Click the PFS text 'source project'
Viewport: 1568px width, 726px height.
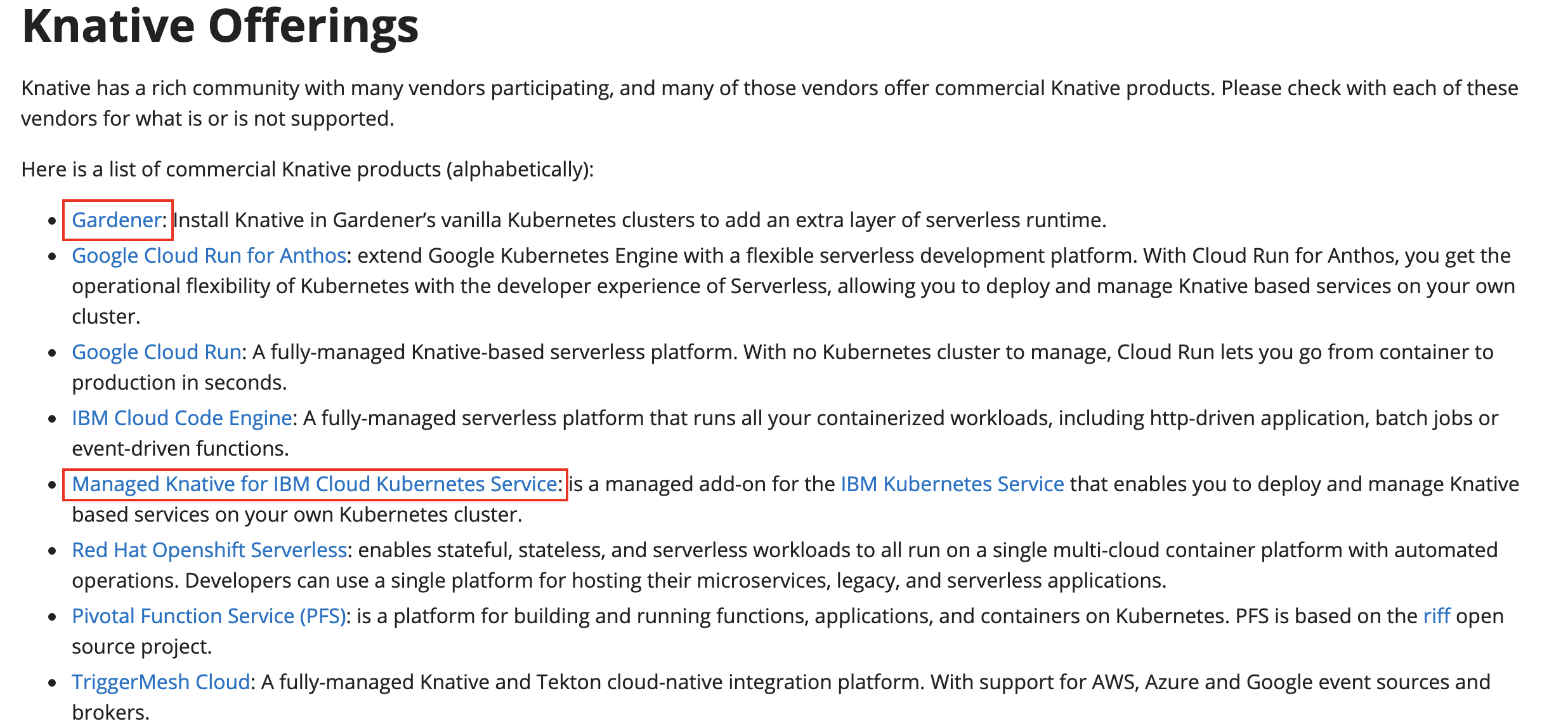(141, 647)
